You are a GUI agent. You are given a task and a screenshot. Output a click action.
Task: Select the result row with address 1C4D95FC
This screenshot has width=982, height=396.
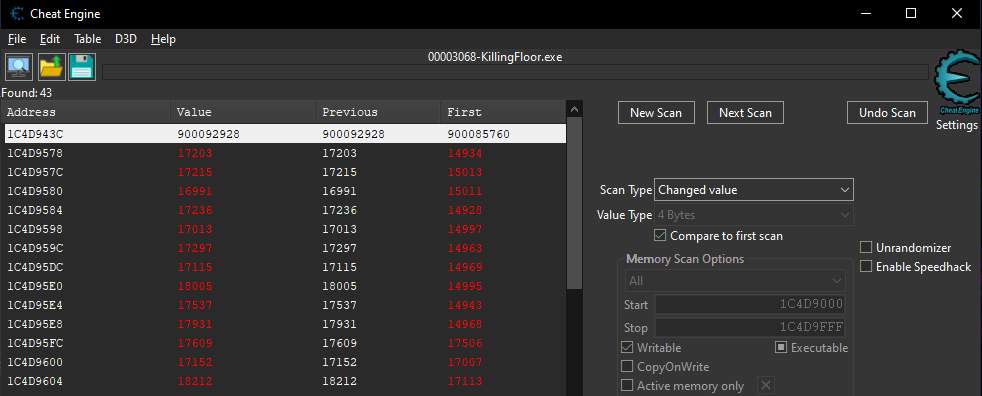pyautogui.click(x=285, y=343)
